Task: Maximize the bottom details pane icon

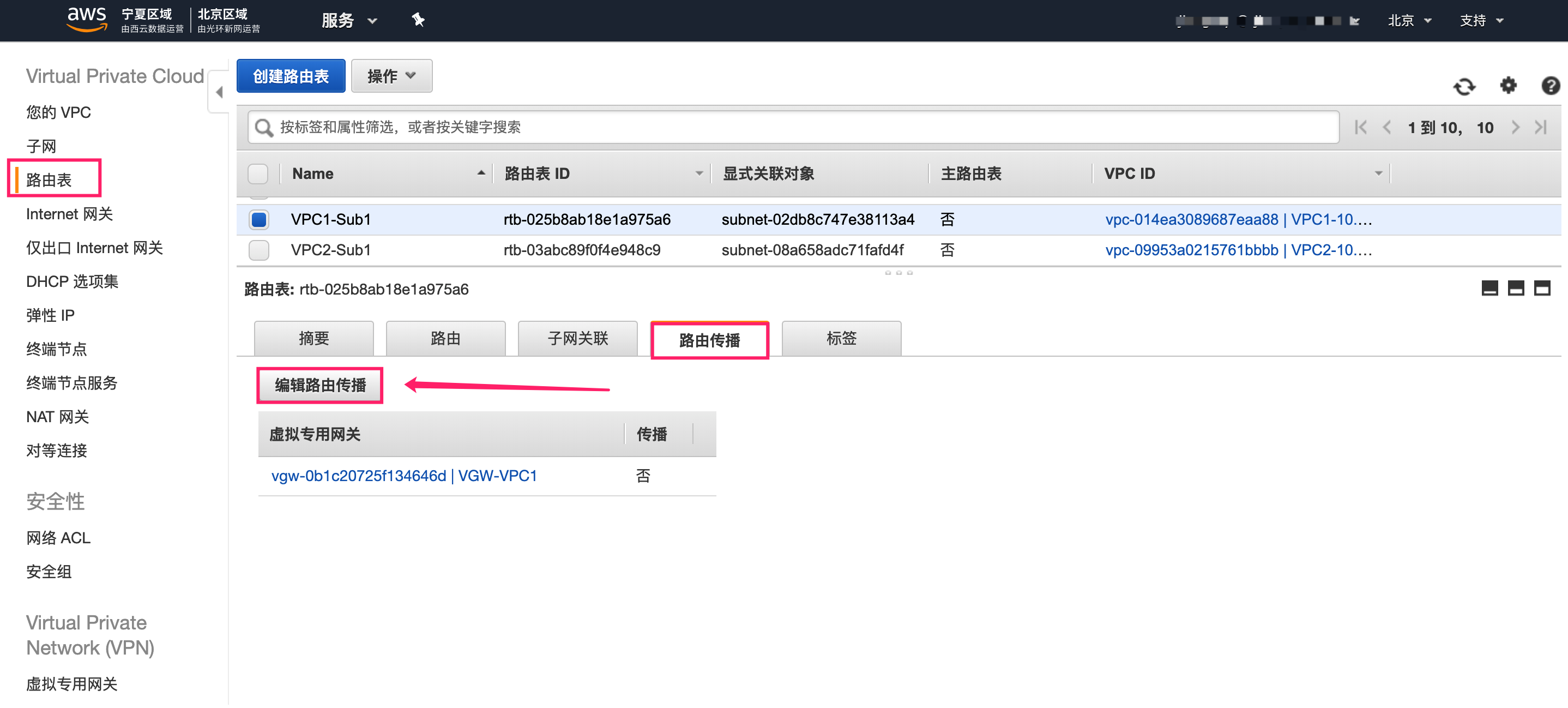Action: [1541, 288]
